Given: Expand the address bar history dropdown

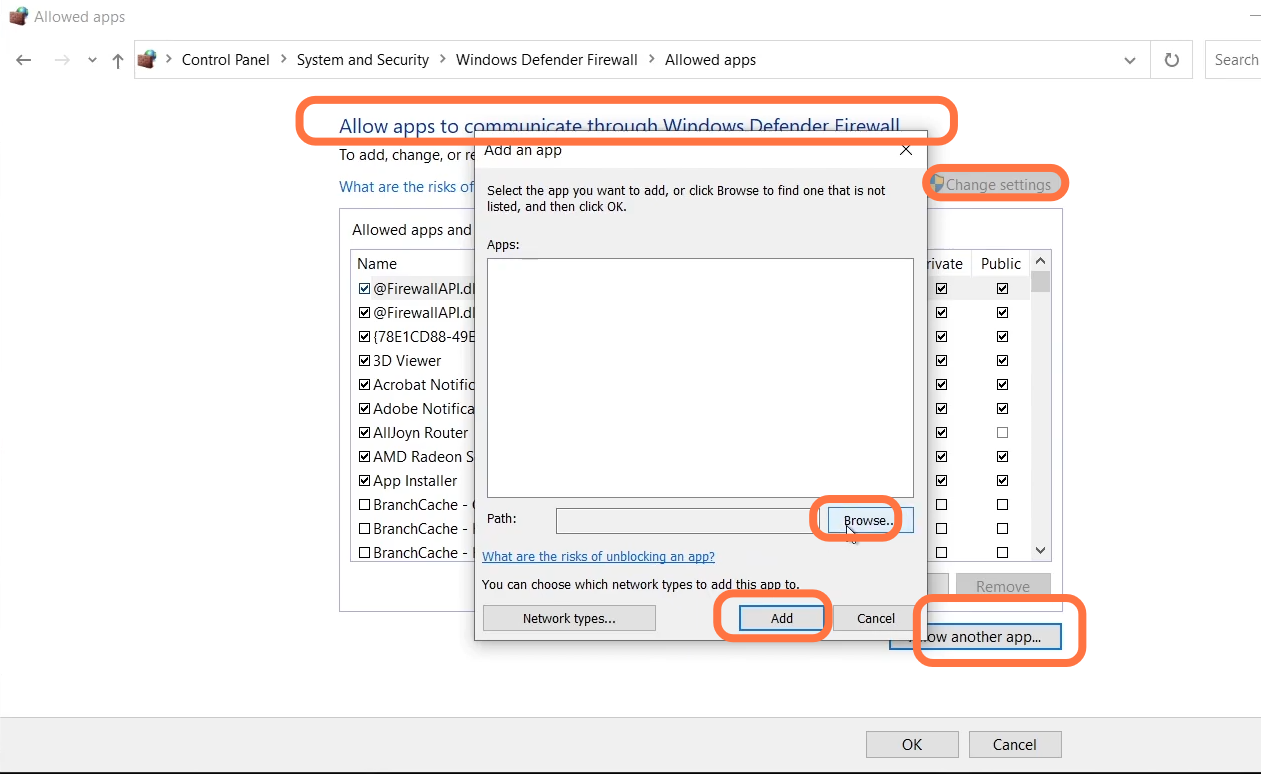Looking at the screenshot, I should pyautogui.click(x=1130, y=60).
